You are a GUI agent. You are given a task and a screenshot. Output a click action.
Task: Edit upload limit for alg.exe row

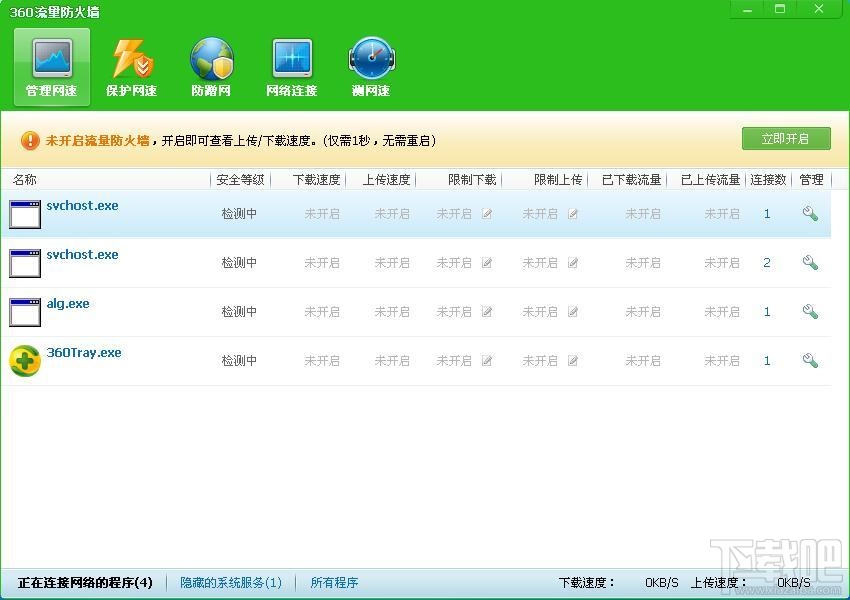[573, 312]
